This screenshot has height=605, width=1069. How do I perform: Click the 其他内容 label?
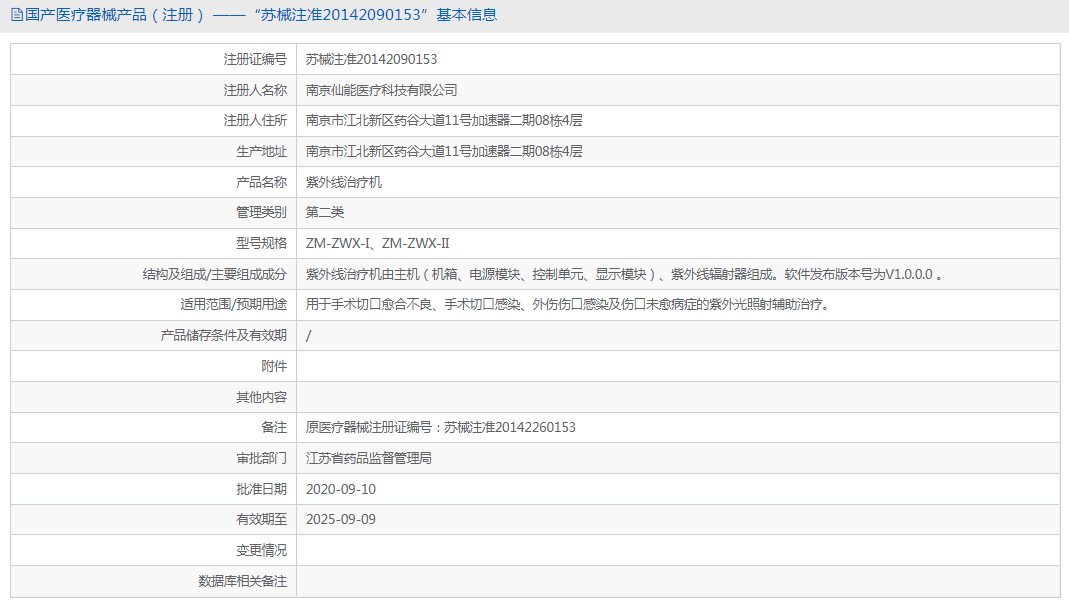click(261, 397)
